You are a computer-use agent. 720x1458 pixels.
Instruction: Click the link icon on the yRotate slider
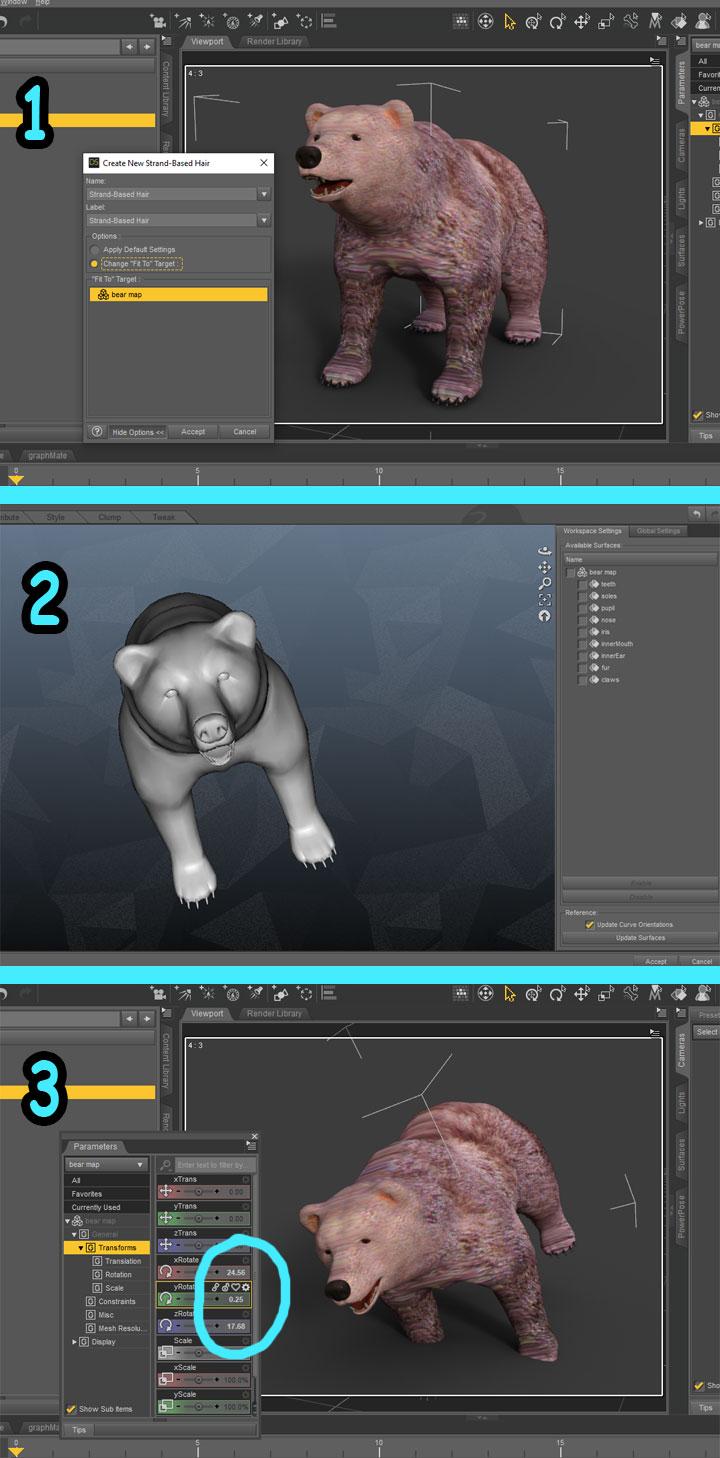tap(216, 1286)
